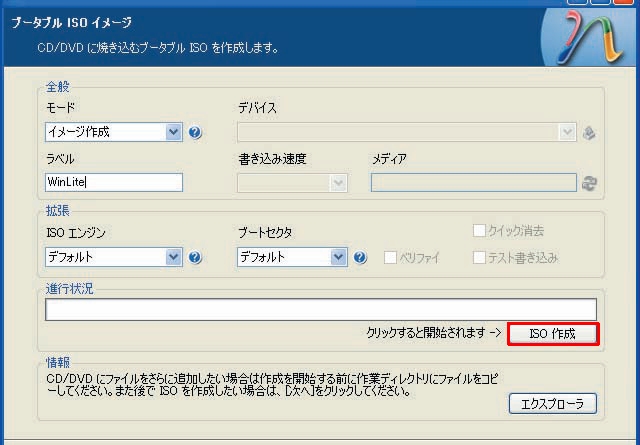Click the ブータブル ISO イメージ title text
This screenshot has width=640, height=445.
71,22
